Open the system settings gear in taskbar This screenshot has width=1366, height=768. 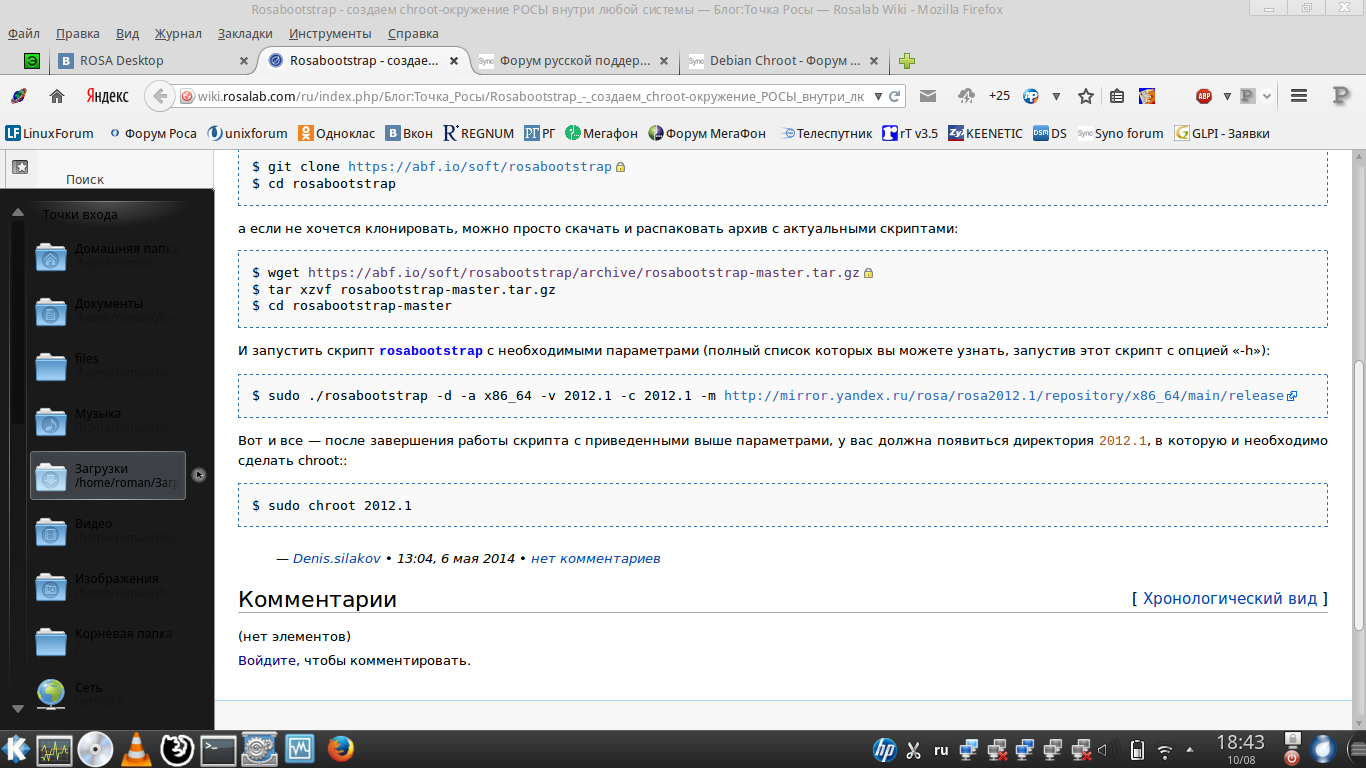pyautogui.click(x=259, y=748)
